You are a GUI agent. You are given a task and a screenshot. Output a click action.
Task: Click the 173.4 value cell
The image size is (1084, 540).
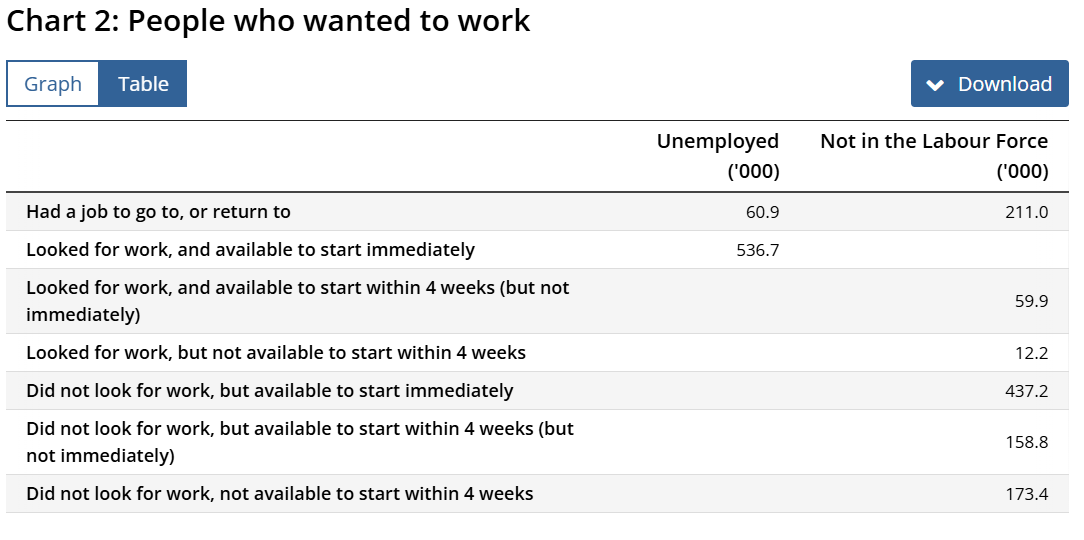click(1027, 494)
